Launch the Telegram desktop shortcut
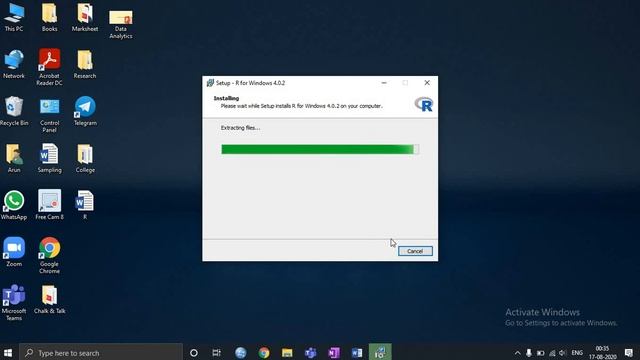Viewport: 640px width, 360px height. pos(85,111)
